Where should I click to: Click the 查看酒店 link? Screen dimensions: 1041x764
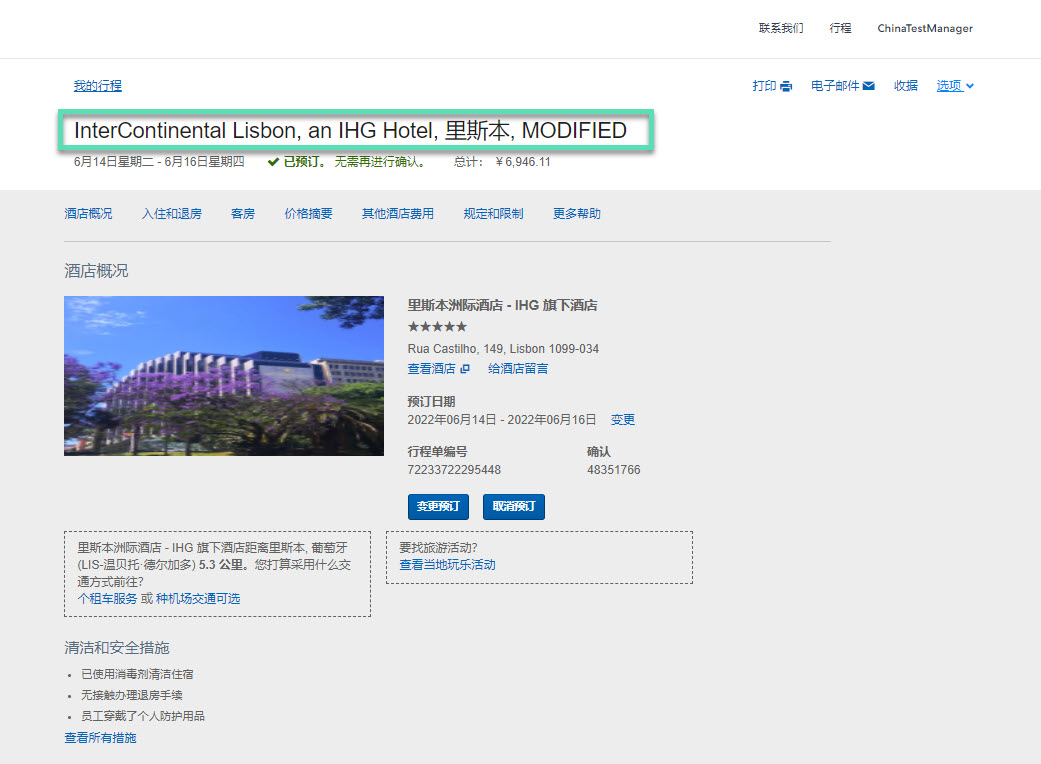pyautogui.click(x=432, y=368)
